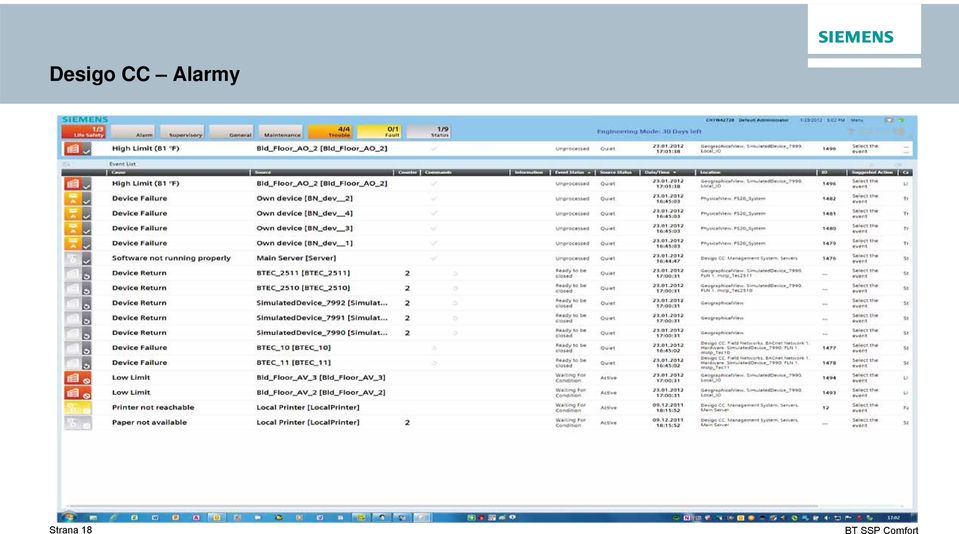Viewport: 959px width, 534px height.
Task: Click the Maintenance category button
Action: 280,132
